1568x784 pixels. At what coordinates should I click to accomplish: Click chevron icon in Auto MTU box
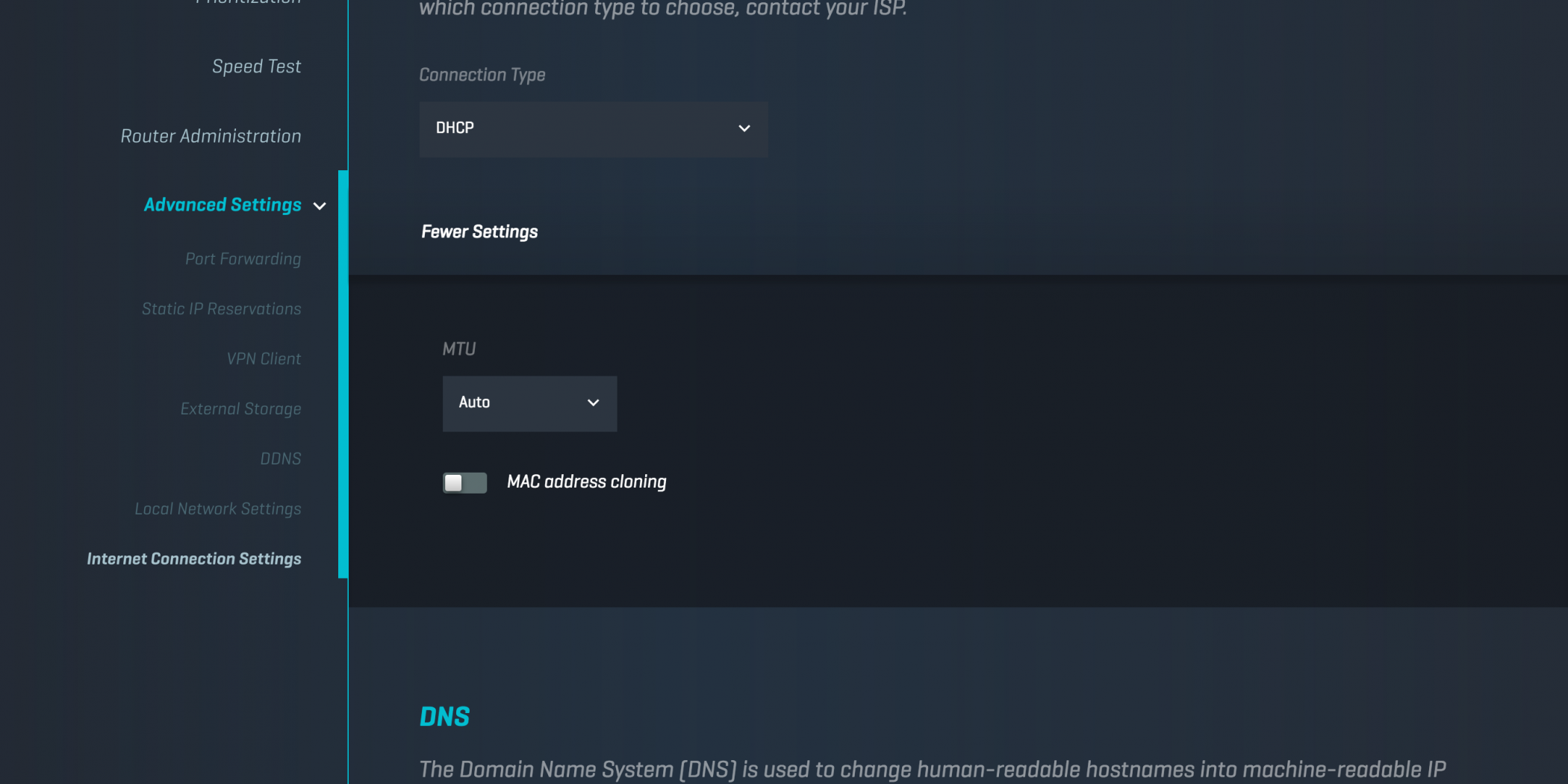pyautogui.click(x=593, y=403)
